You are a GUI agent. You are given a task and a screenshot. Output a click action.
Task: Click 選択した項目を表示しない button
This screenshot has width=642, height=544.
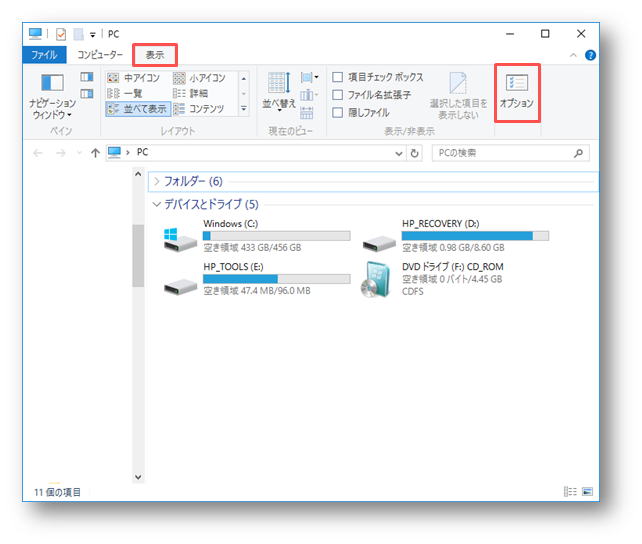click(459, 96)
